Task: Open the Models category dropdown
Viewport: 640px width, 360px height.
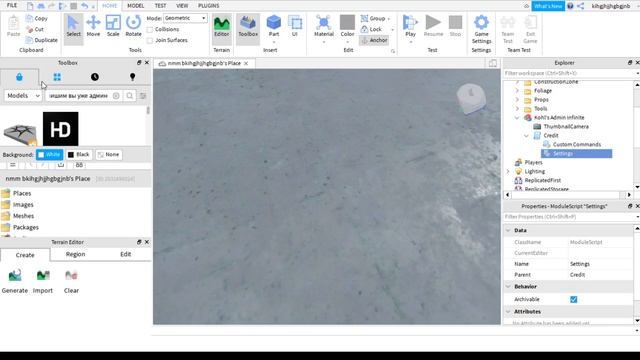Action: point(23,96)
